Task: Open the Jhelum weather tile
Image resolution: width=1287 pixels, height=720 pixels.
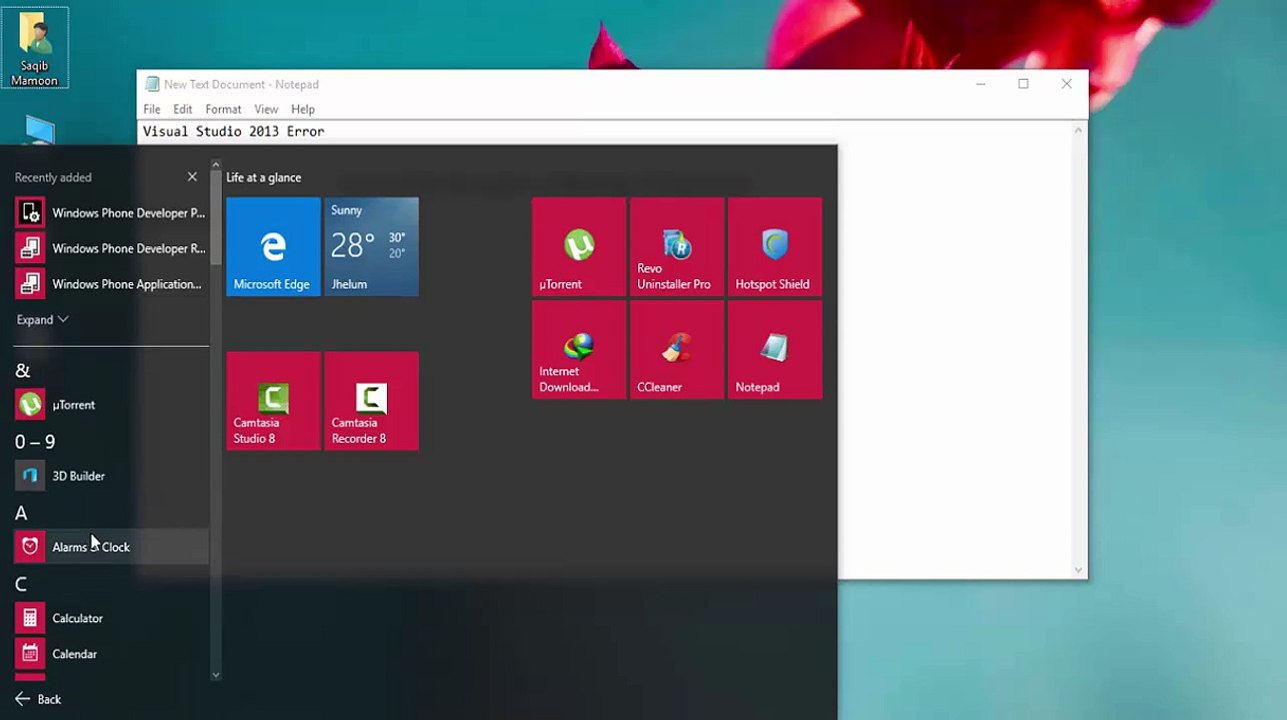Action: coord(371,247)
